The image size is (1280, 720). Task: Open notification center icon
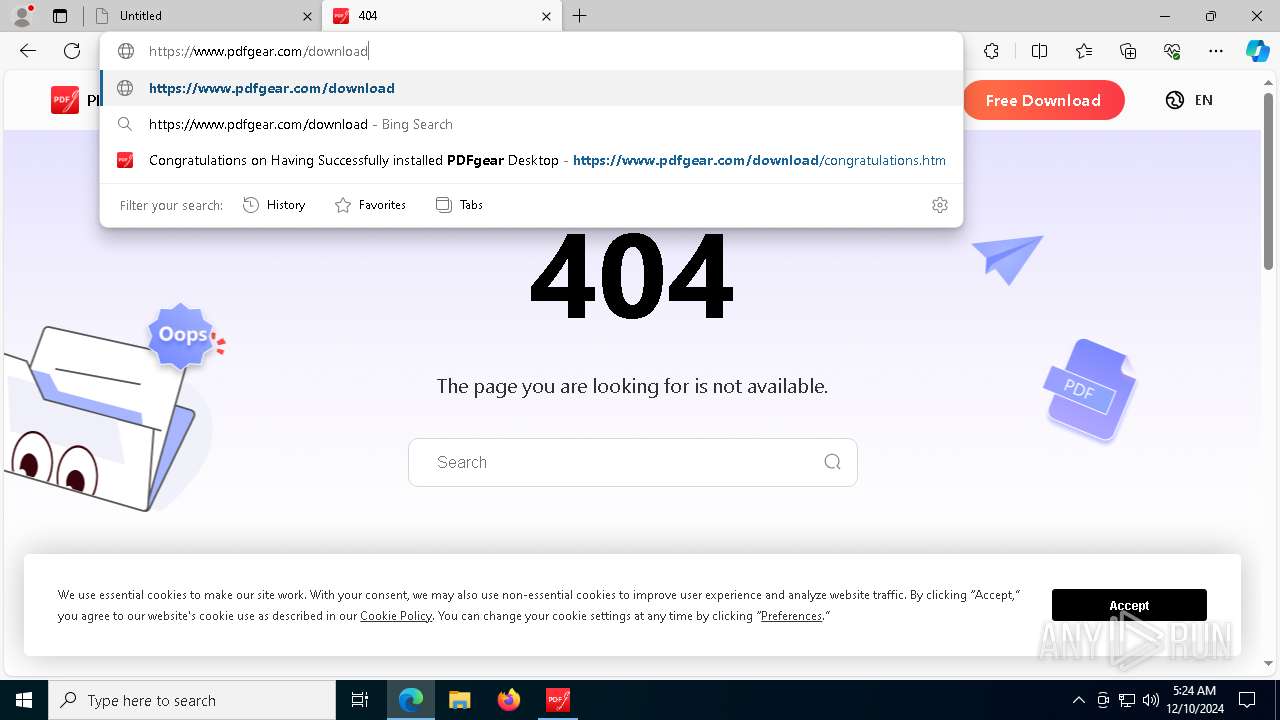[x=1247, y=700]
